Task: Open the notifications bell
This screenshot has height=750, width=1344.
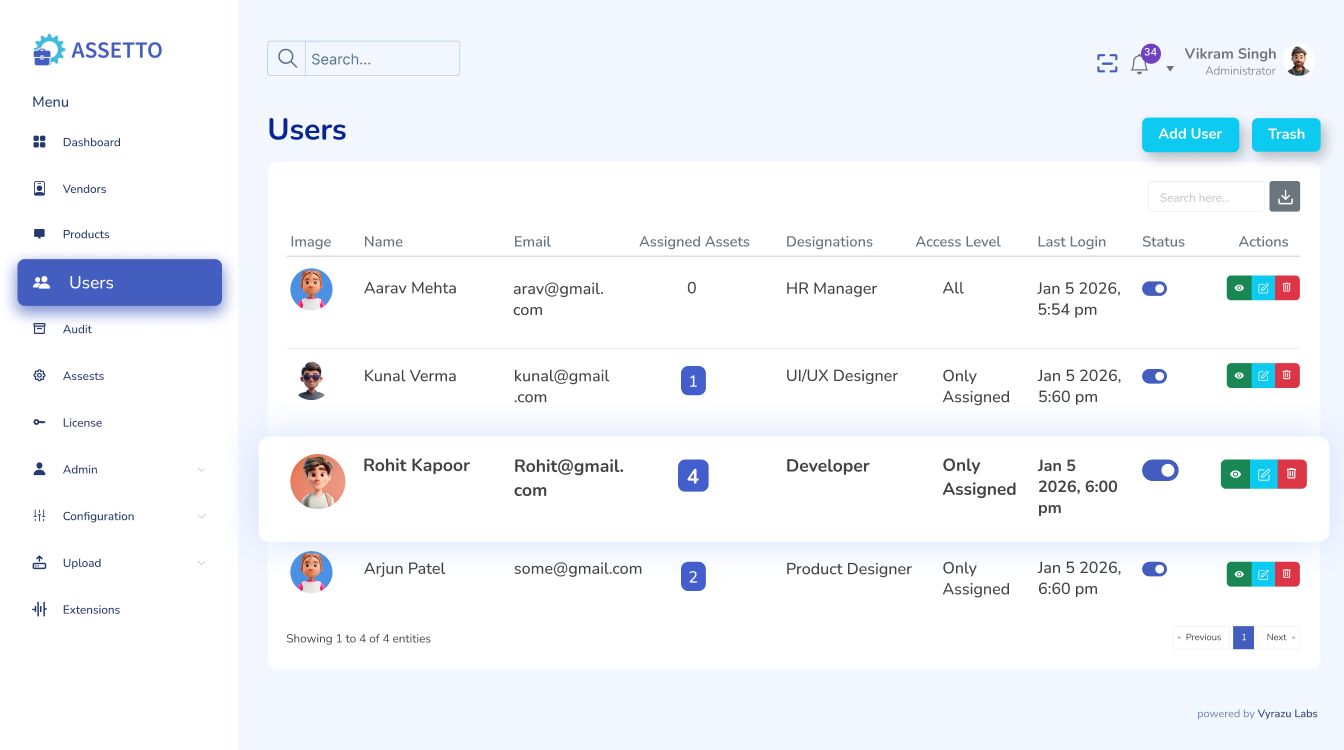Action: coord(1139,65)
